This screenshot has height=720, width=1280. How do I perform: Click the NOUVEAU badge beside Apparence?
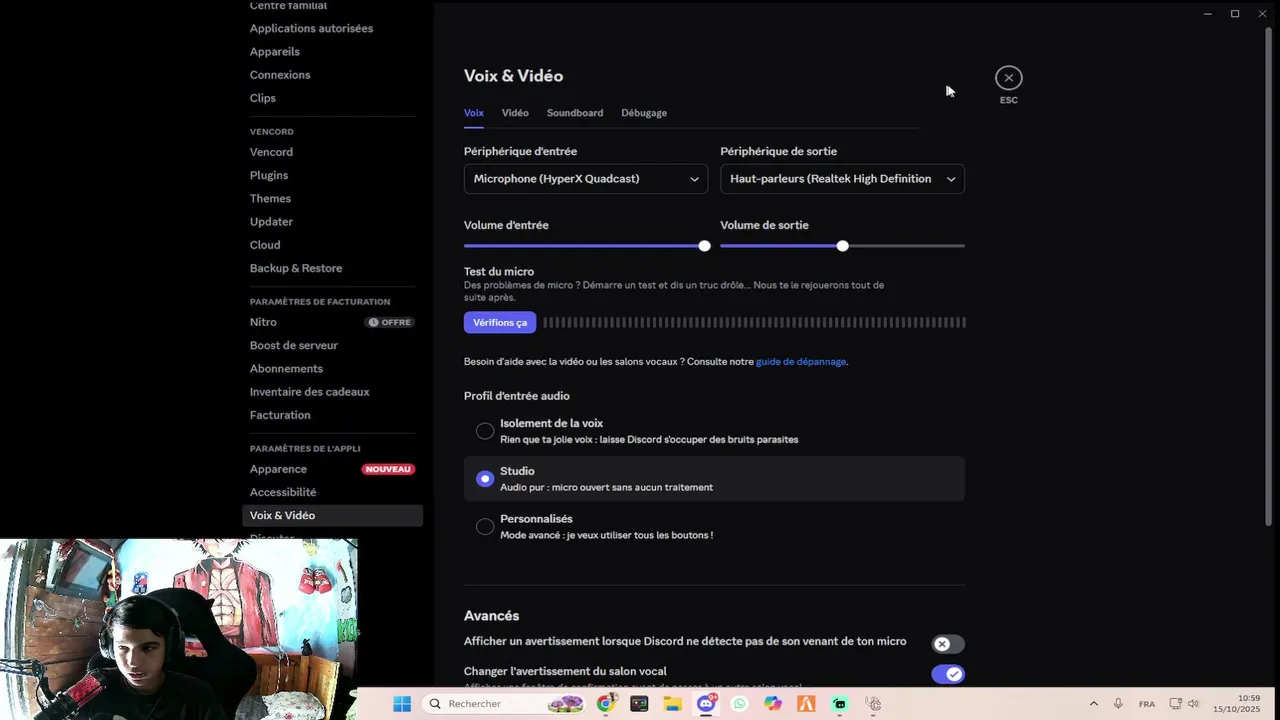(388, 469)
